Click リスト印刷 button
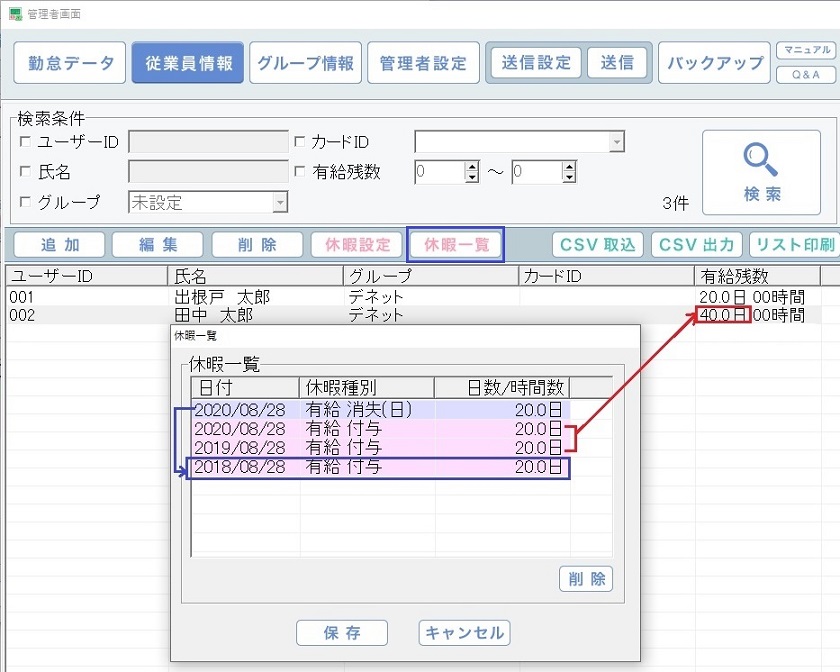The image size is (840, 672). coord(794,245)
